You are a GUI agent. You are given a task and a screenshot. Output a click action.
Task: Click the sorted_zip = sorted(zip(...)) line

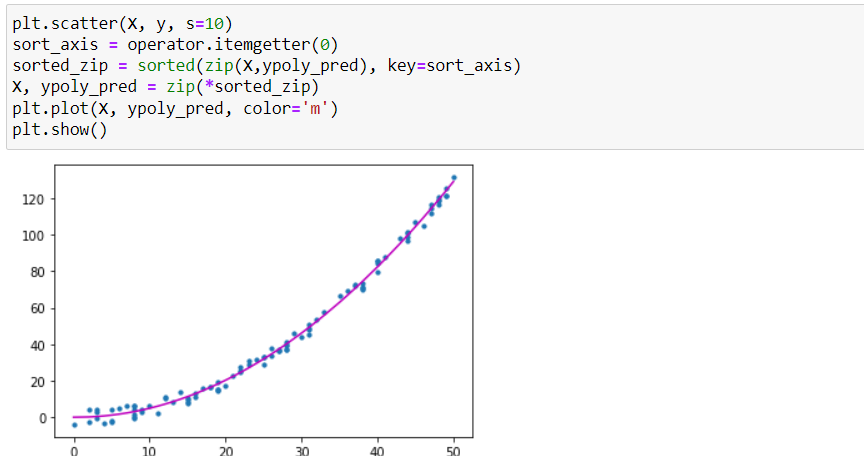pos(267,66)
